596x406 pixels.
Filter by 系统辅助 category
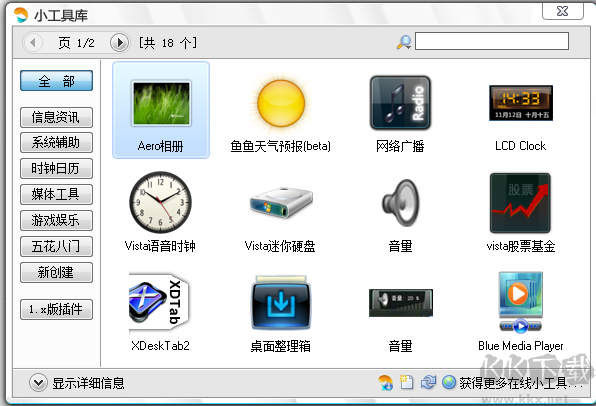pos(56,143)
